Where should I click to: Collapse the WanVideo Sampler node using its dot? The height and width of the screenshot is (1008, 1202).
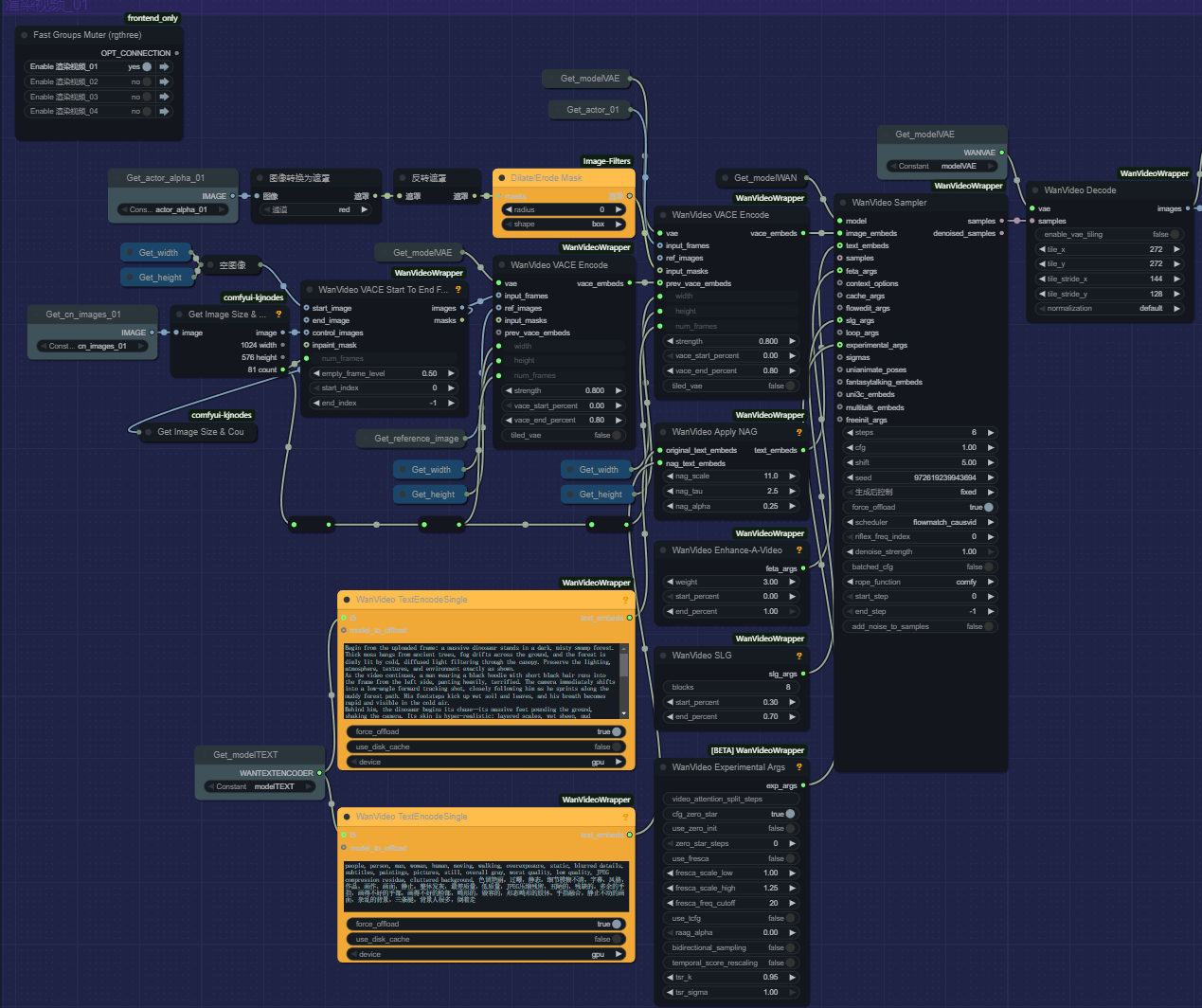coord(842,203)
